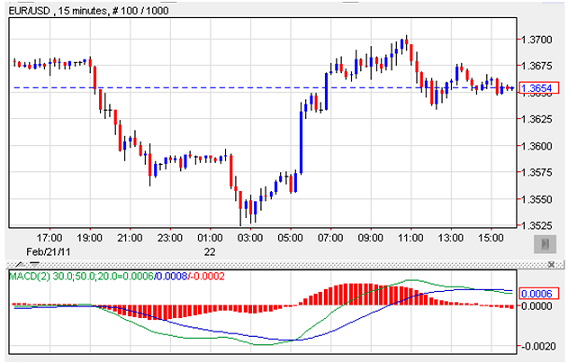Click the 1.3625 price axis label
The image size is (568, 364).
536,119
